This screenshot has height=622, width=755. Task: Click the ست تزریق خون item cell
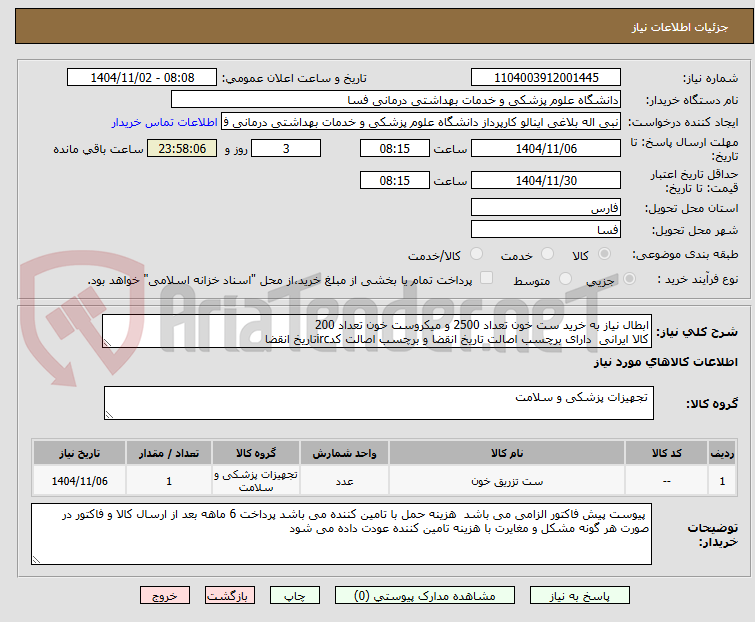coord(507,480)
